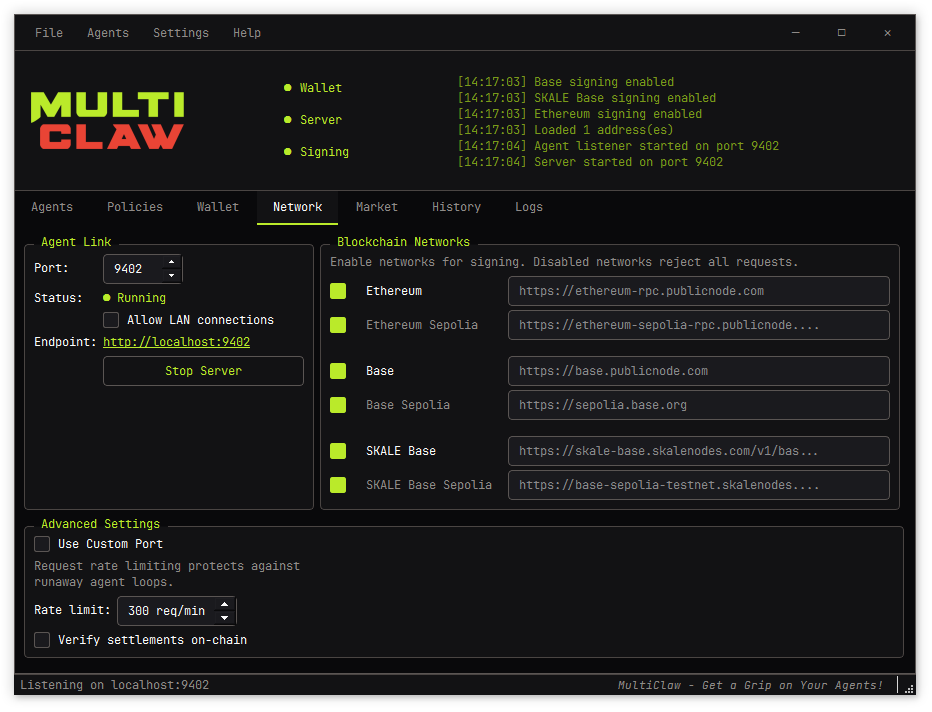This screenshot has width=932, height=712.
Task: Switch to the Logs tab
Action: [x=529, y=207]
